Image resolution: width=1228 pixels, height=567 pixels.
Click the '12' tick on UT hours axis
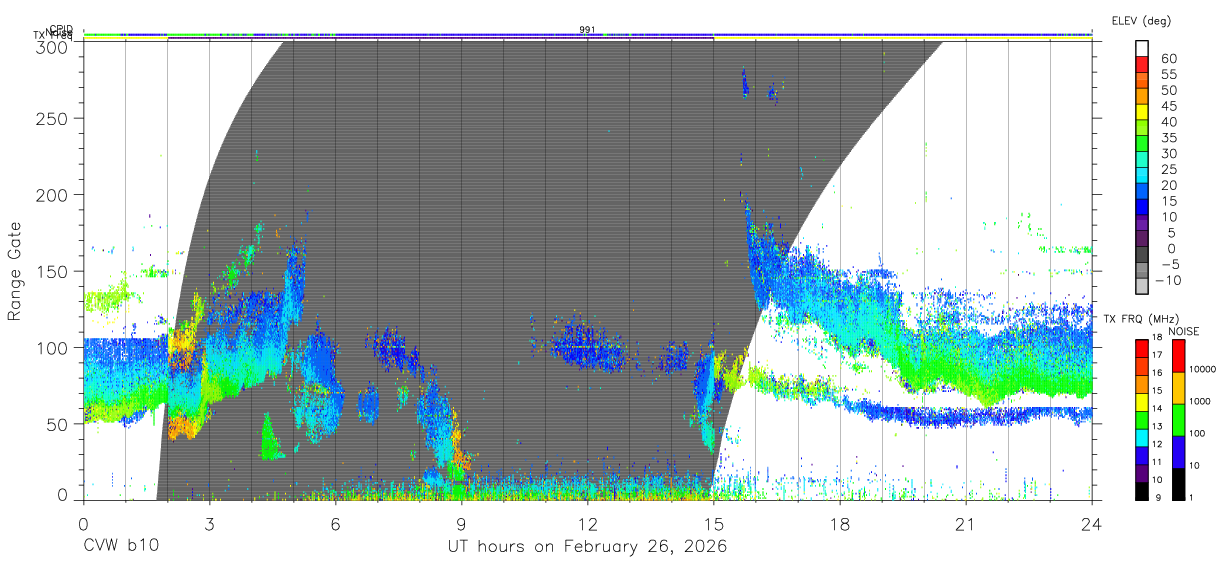click(587, 523)
